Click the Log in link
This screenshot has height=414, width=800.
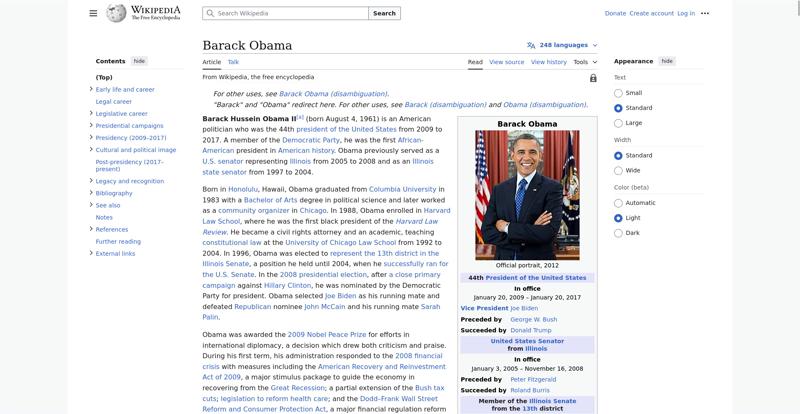click(686, 14)
